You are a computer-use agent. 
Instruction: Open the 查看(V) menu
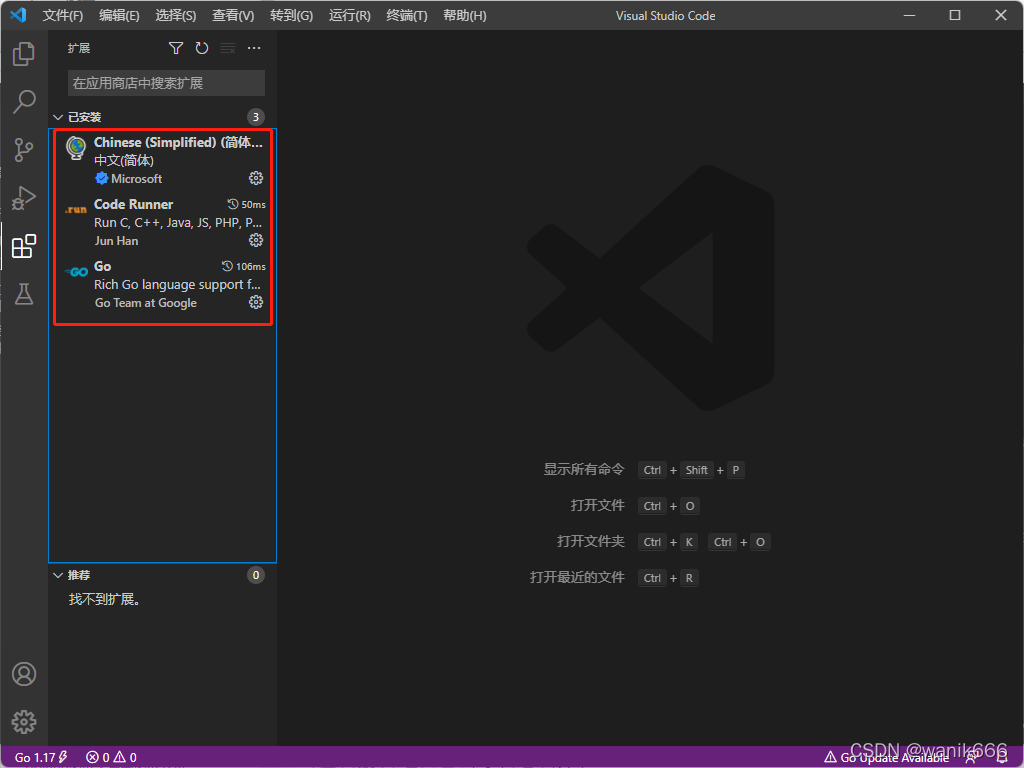(233, 15)
